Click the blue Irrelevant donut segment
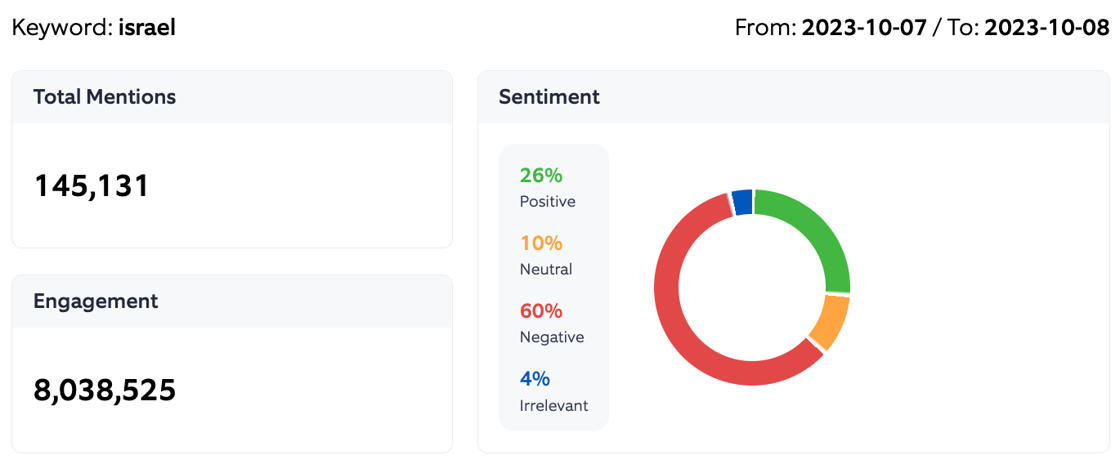The height and width of the screenshot is (464, 1120). (x=742, y=202)
